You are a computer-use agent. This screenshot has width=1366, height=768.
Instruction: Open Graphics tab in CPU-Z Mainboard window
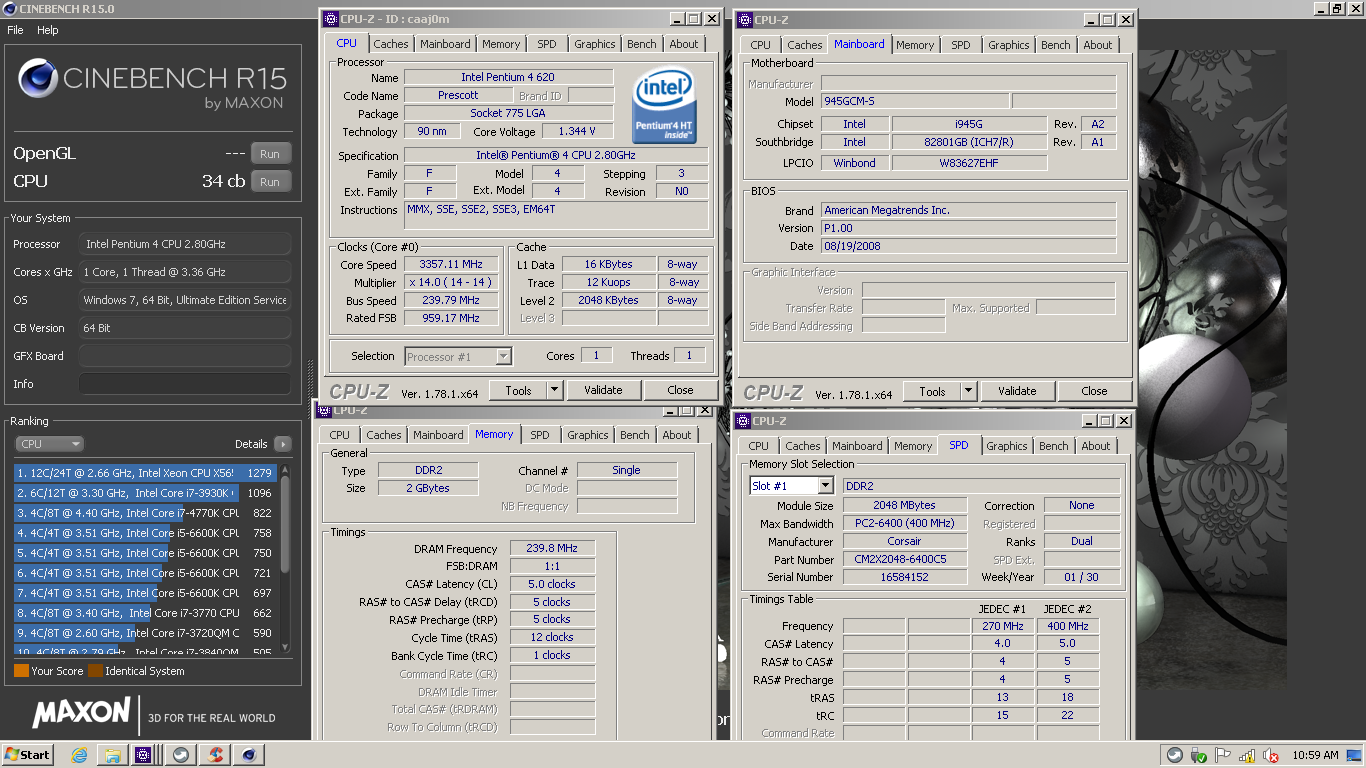tap(1009, 45)
